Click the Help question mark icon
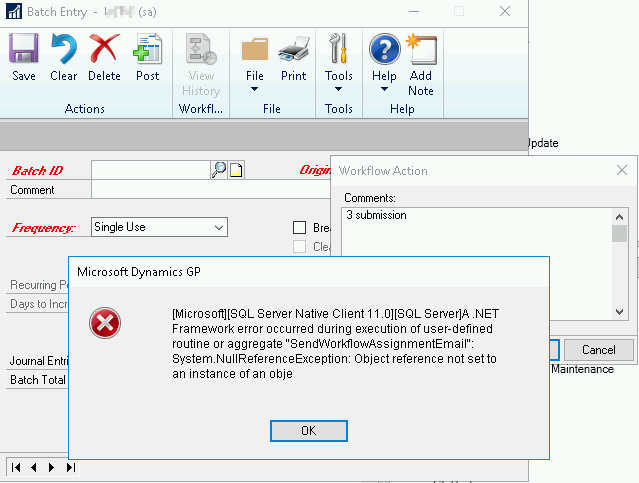Screen dimensions: 639x483 tap(384, 49)
